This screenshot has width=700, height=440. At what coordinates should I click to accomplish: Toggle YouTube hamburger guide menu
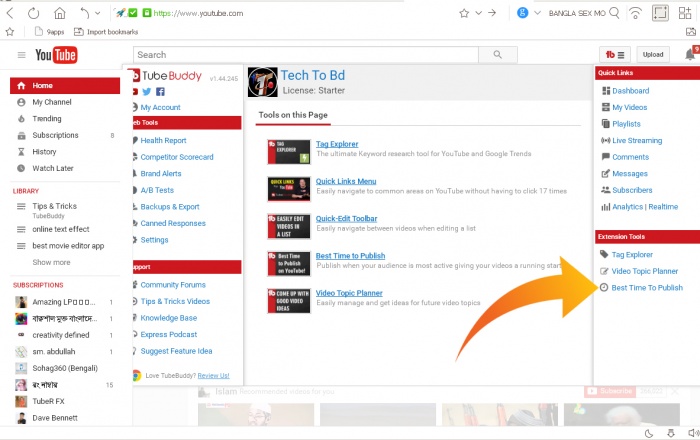(21, 55)
